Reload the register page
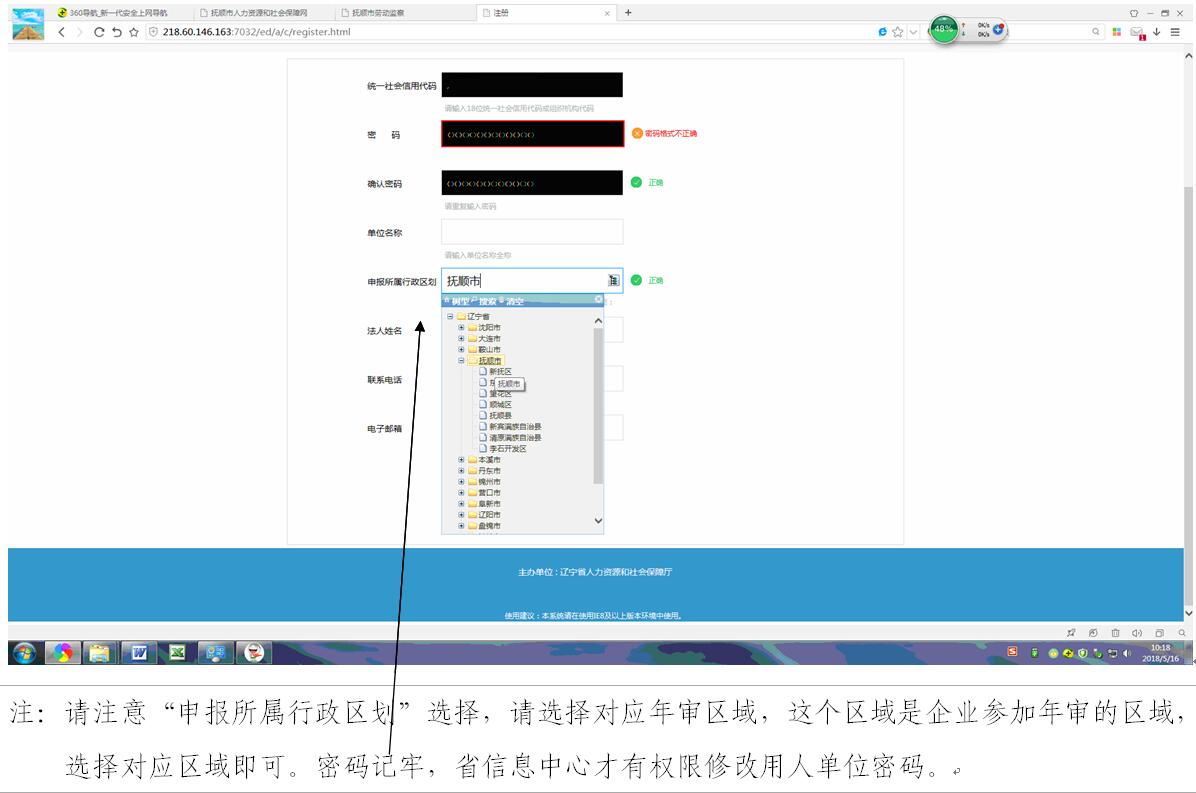Viewport: 1196px width, 793px height. click(98, 32)
